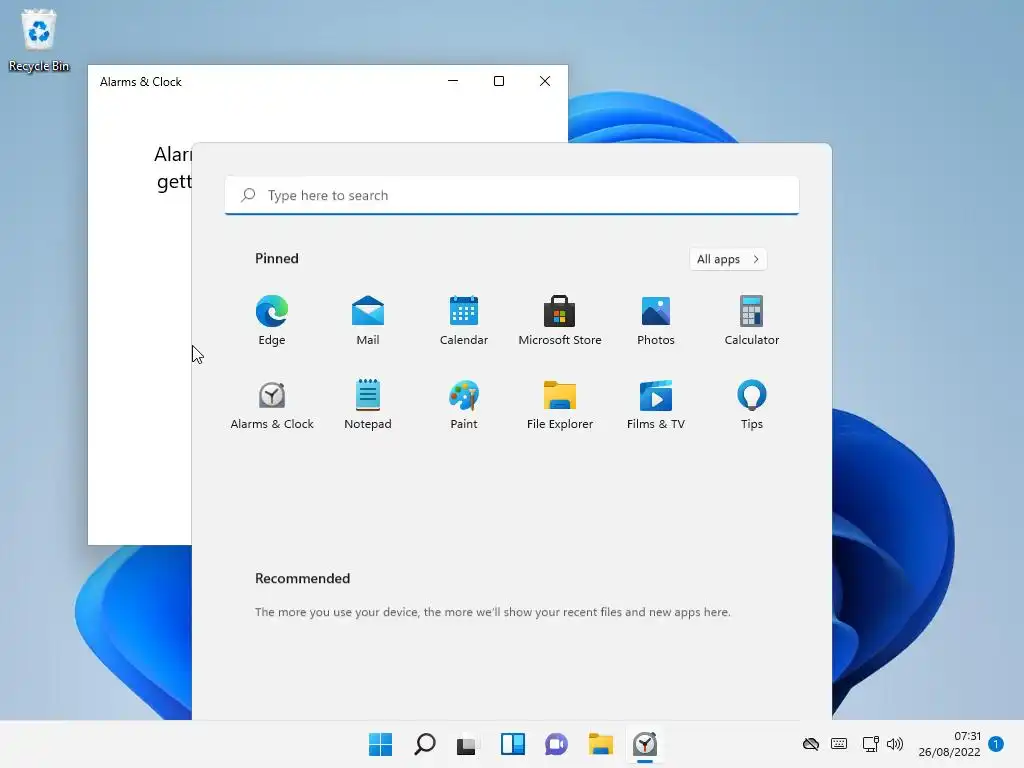Launch the Photos app
1024x768 pixels.
(x=656, y=320)
